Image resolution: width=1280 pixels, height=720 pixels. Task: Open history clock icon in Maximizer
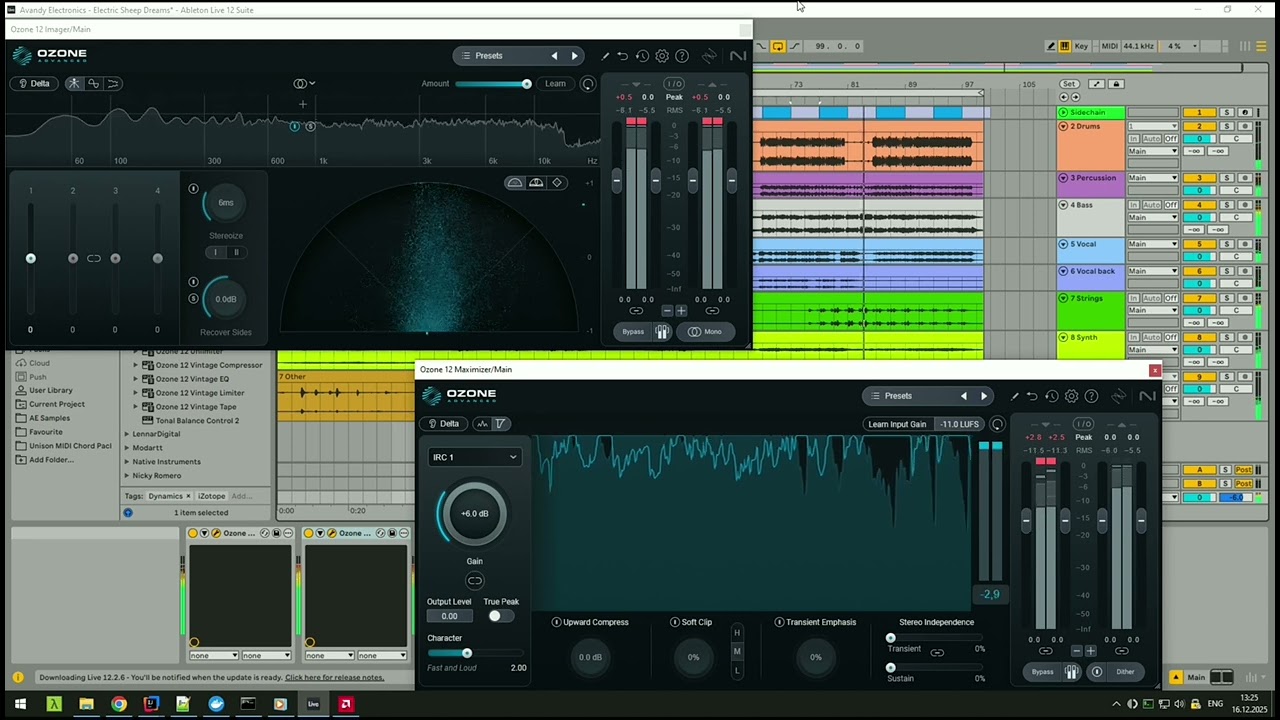[1052, 396]
